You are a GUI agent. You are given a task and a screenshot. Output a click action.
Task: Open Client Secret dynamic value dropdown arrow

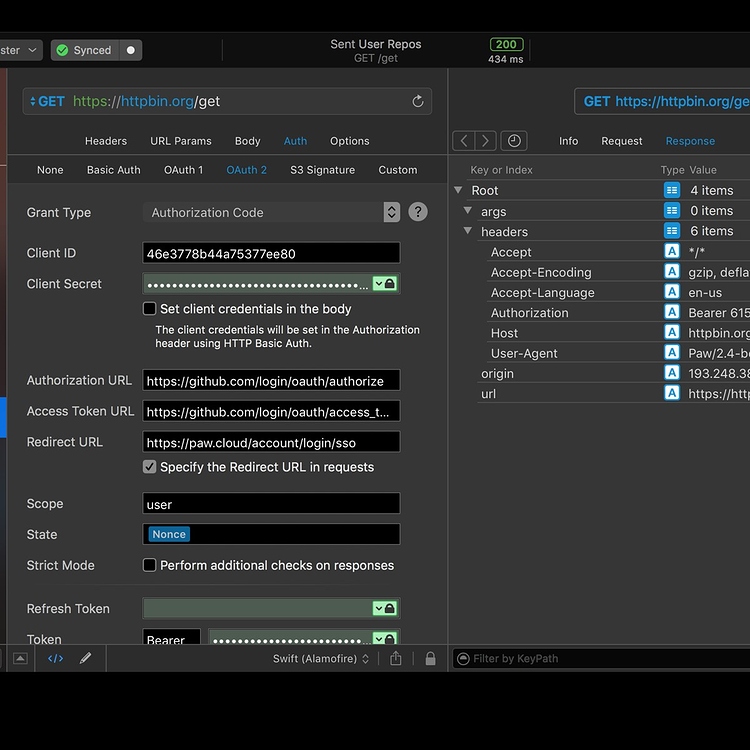pos(379,284)
